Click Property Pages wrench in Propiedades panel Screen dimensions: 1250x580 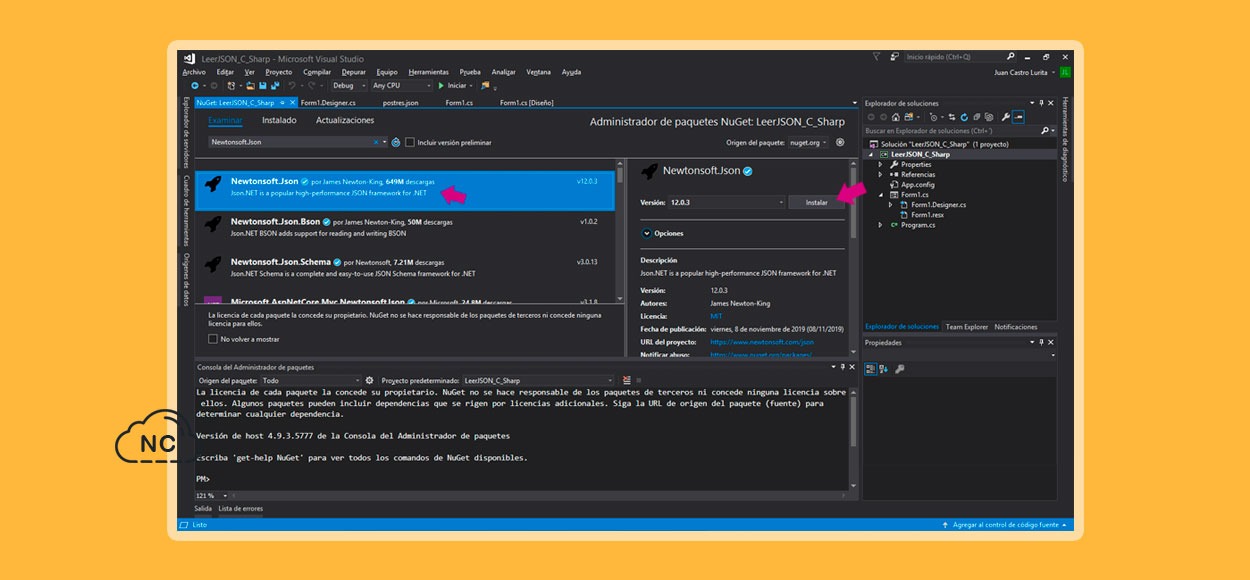tap(900, 369)
